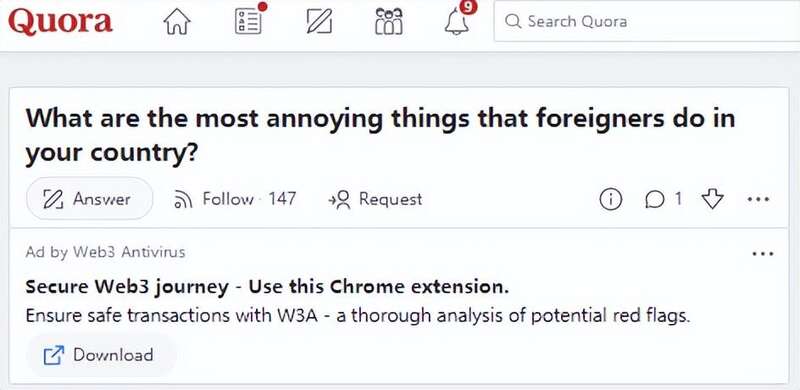The height and width of the screenshot is (390, 800).
Task: Open the ad's three-dot options menu
Action: point(763,253)
